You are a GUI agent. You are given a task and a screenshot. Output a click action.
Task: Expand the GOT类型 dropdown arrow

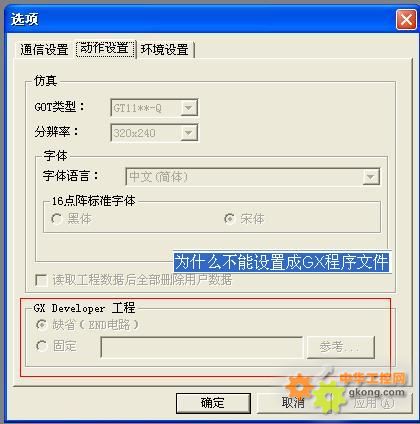189,108
